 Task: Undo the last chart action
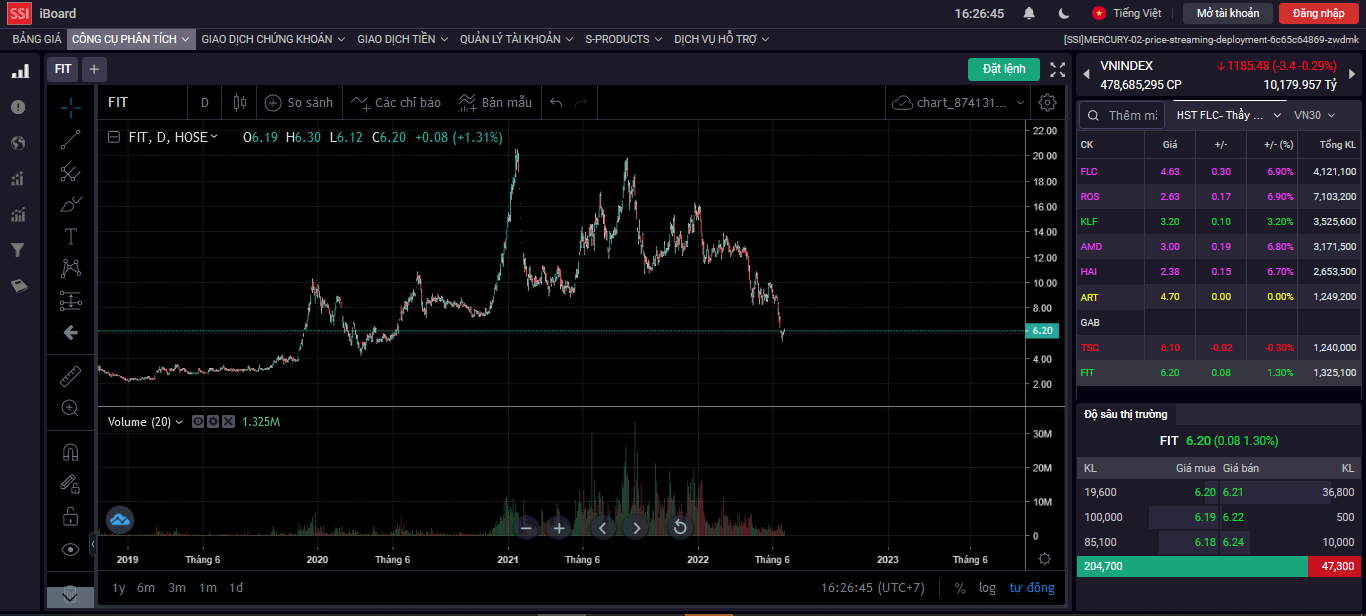click(556, 102)
